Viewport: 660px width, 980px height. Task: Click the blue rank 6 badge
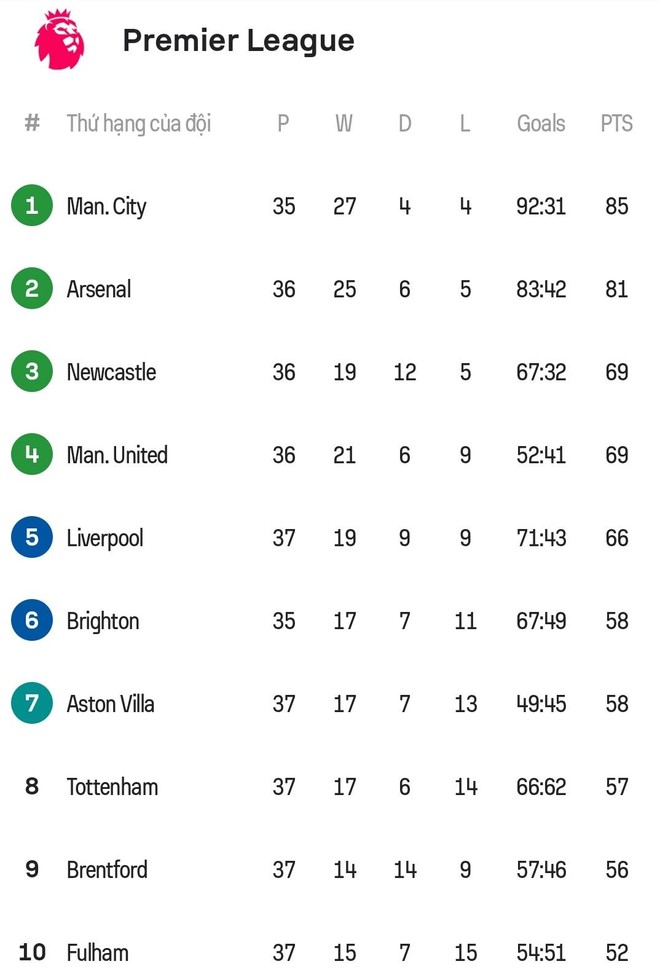pyautogui.click(x=32, y=621)
